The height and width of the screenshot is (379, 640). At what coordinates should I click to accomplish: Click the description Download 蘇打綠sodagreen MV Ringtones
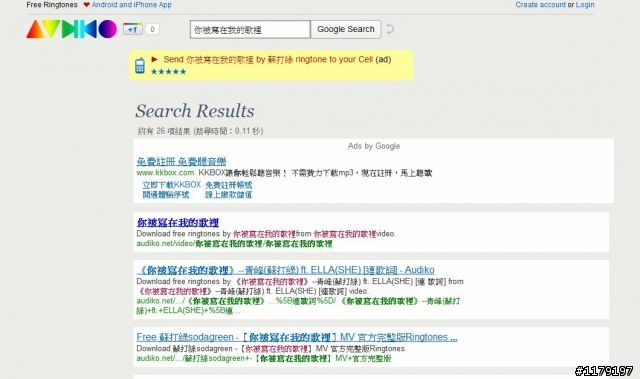[271, 349]
